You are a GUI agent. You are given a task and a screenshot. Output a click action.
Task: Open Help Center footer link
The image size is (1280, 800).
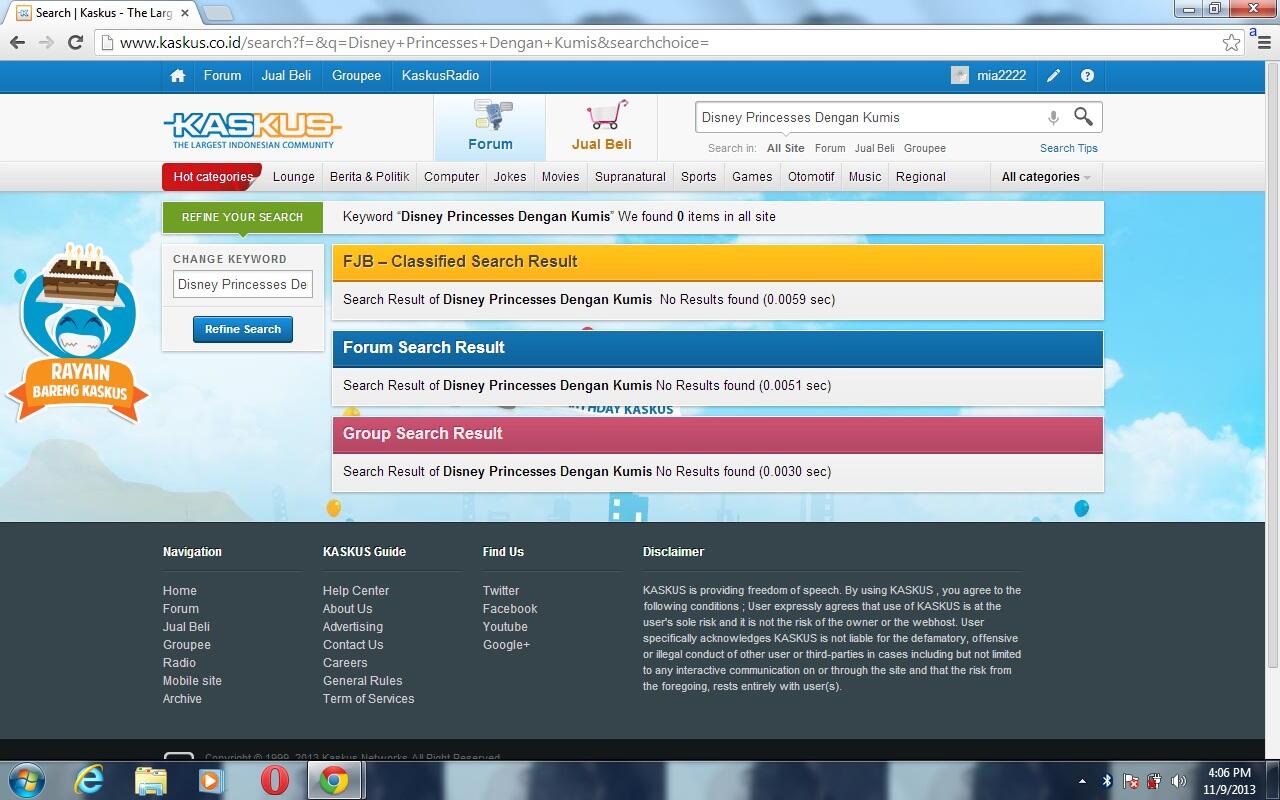point(356,591)
